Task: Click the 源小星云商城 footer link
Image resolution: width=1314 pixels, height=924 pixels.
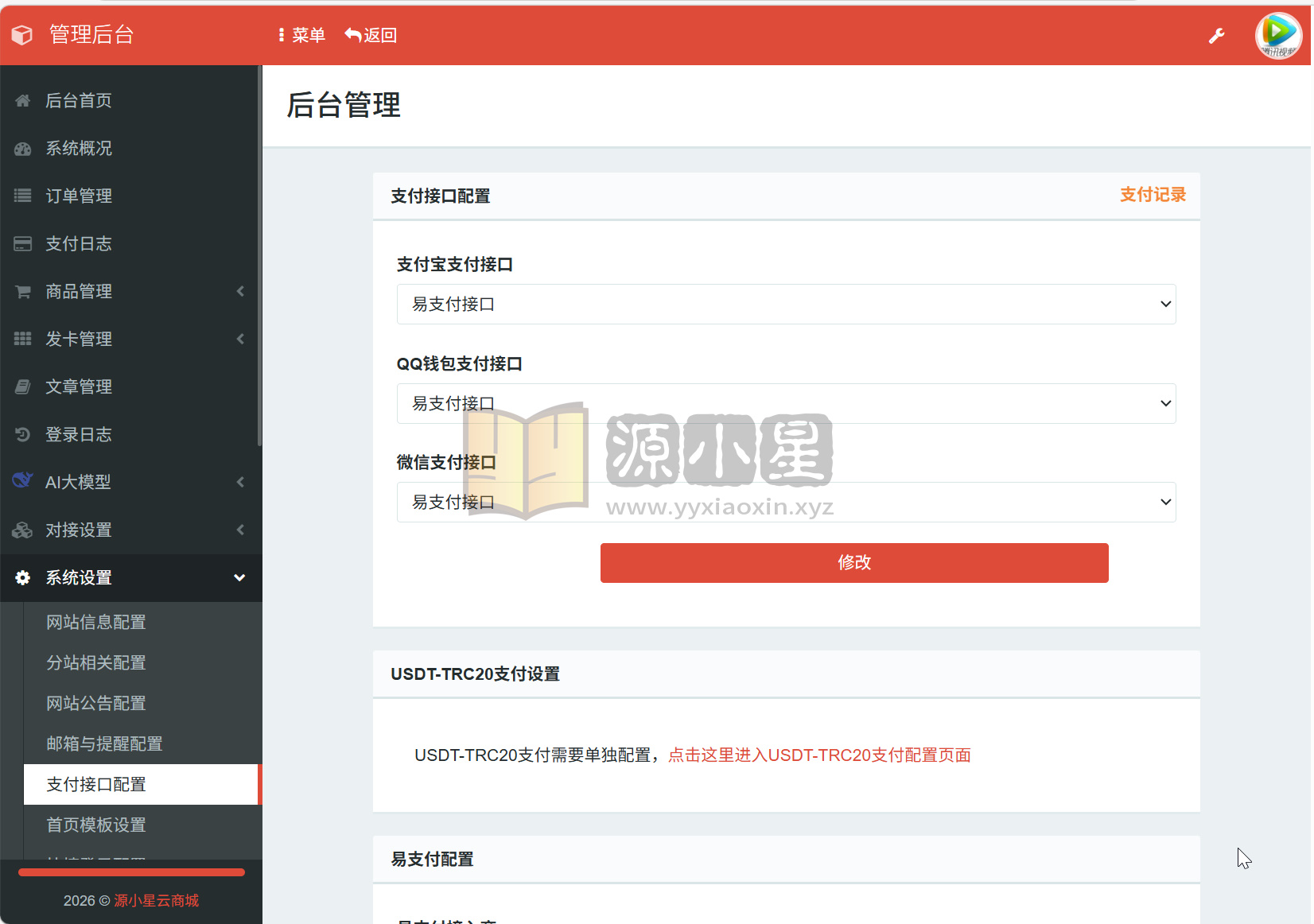Action: pyautogui.click(x=157, y=900)
